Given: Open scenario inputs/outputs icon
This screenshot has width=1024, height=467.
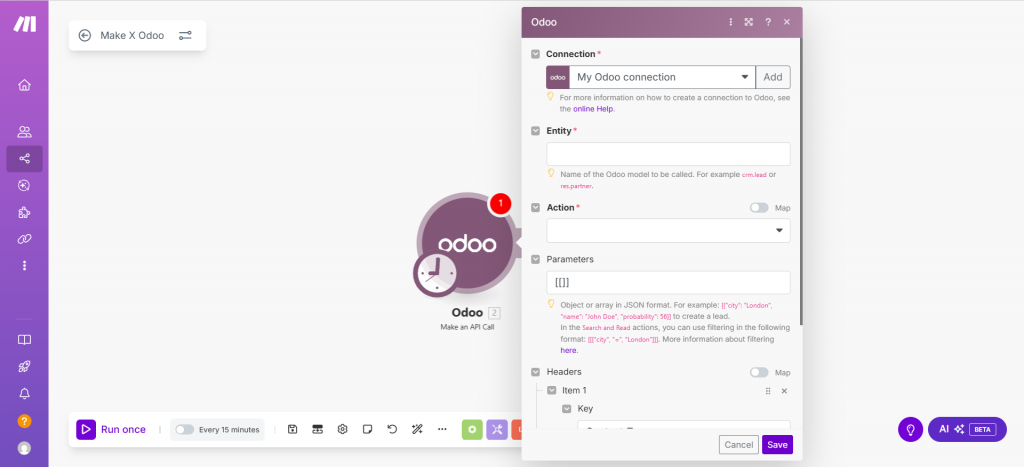Looking at the screenshot, I should 317,429.
